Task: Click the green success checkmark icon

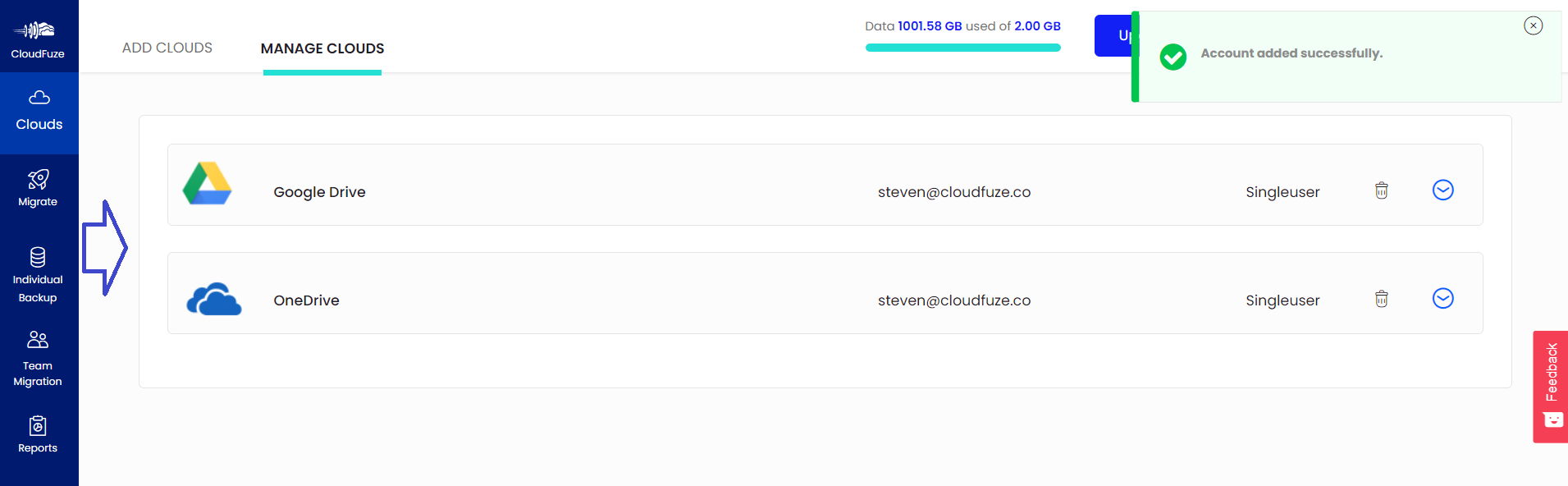Action: 1173,57
